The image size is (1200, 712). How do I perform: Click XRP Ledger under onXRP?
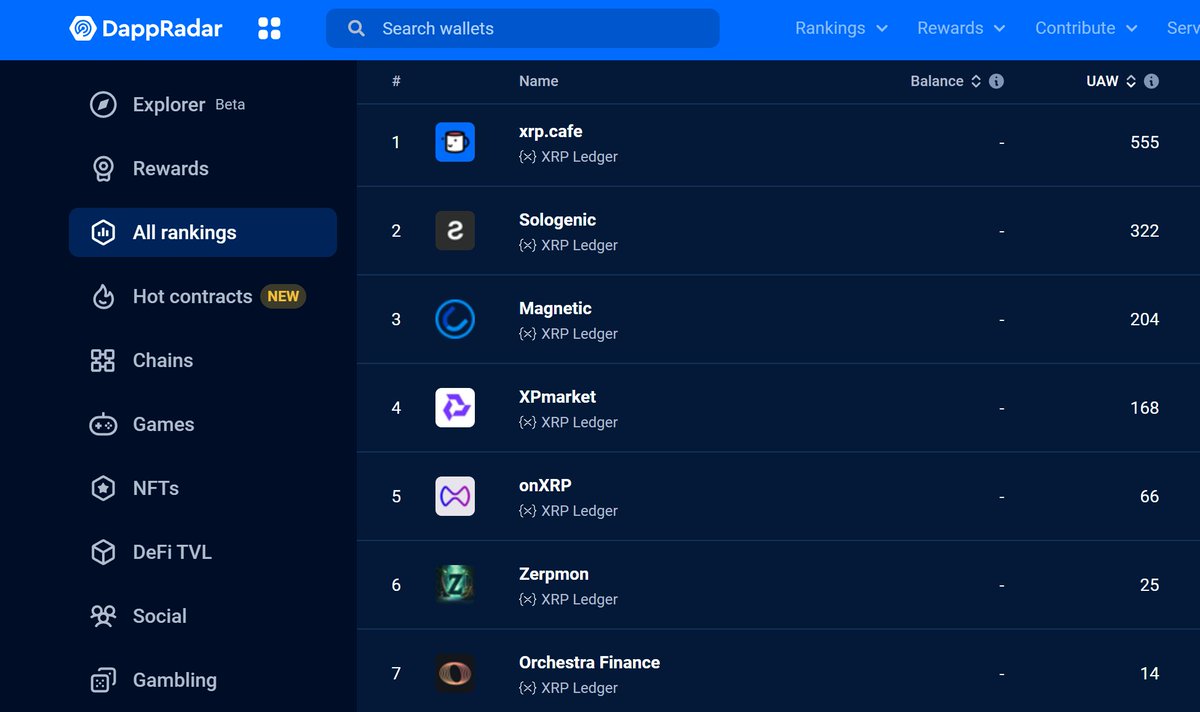pyautogui.click(x=568, y=511)
